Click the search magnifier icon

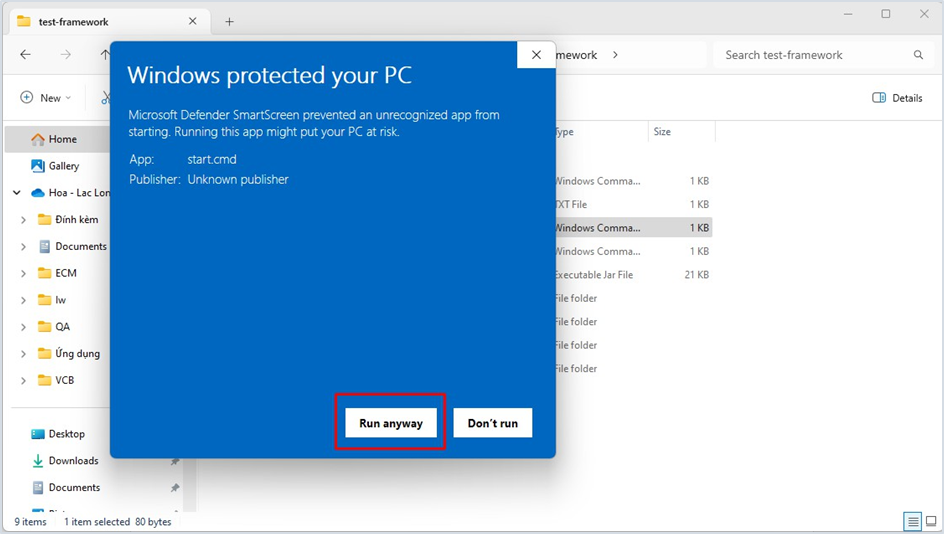coord(918,55)
